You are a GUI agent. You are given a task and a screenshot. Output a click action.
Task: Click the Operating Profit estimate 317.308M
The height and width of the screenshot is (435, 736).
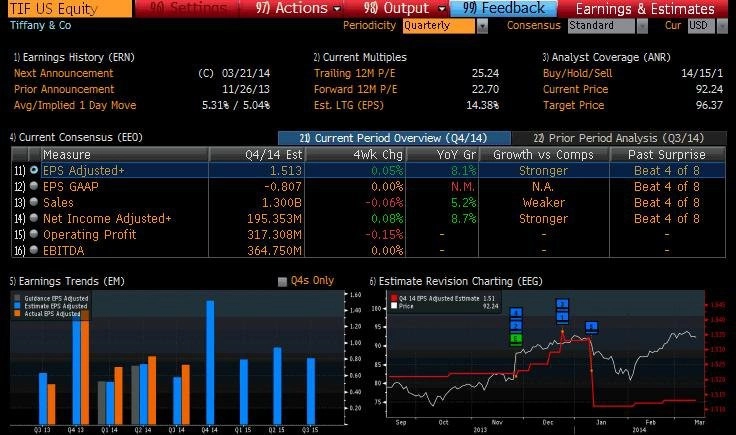pos(275,234)
